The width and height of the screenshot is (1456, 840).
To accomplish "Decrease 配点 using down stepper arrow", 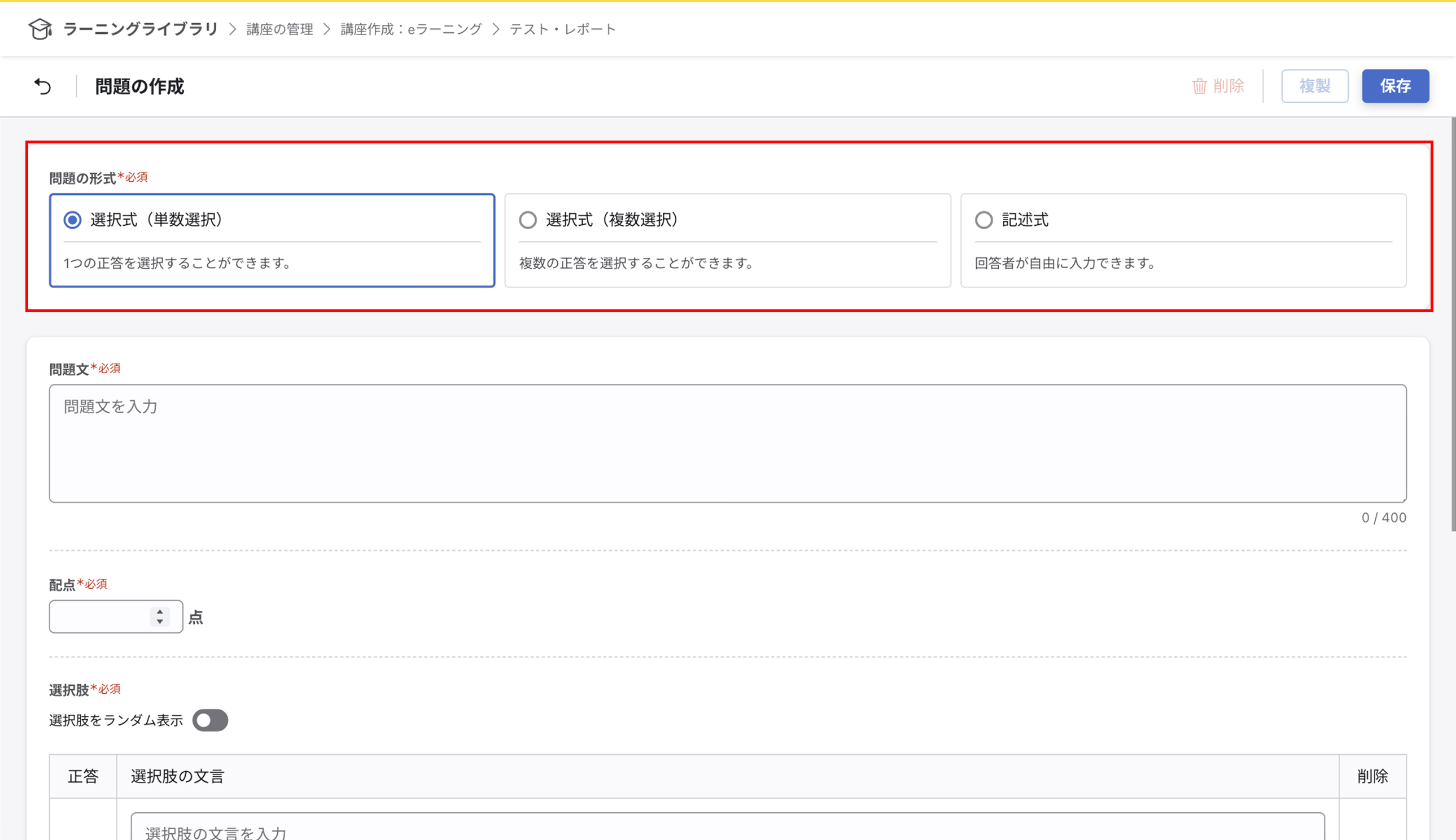I will (x=160, y=622).
